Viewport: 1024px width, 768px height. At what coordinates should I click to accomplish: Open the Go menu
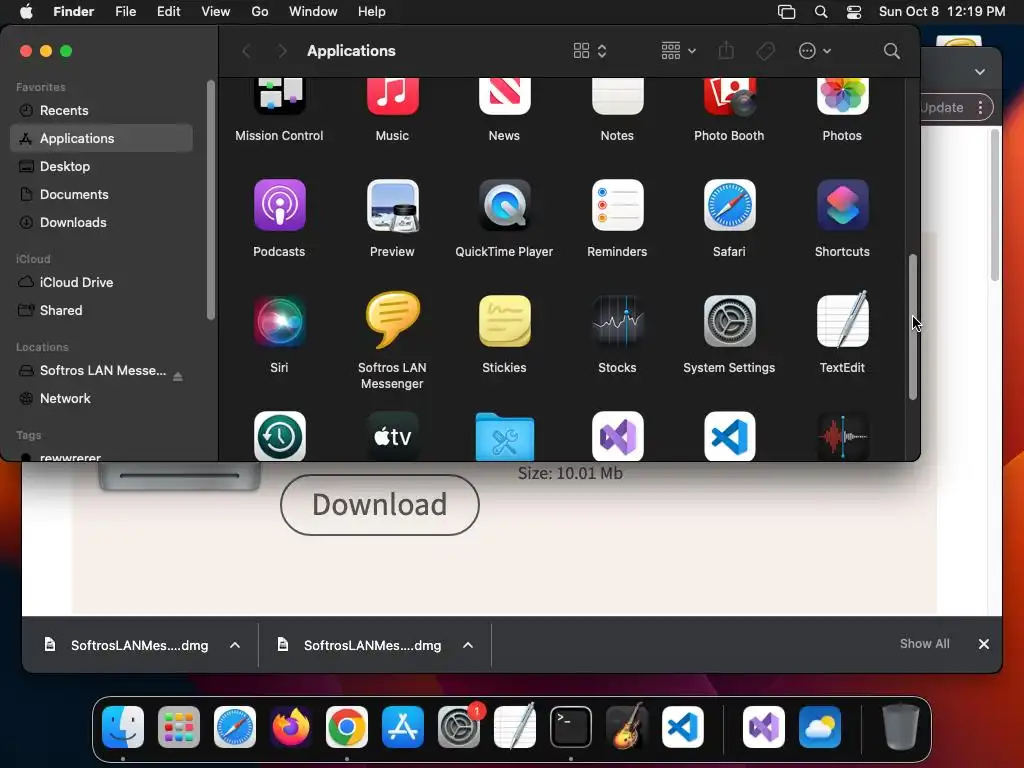tap(260, 12)
